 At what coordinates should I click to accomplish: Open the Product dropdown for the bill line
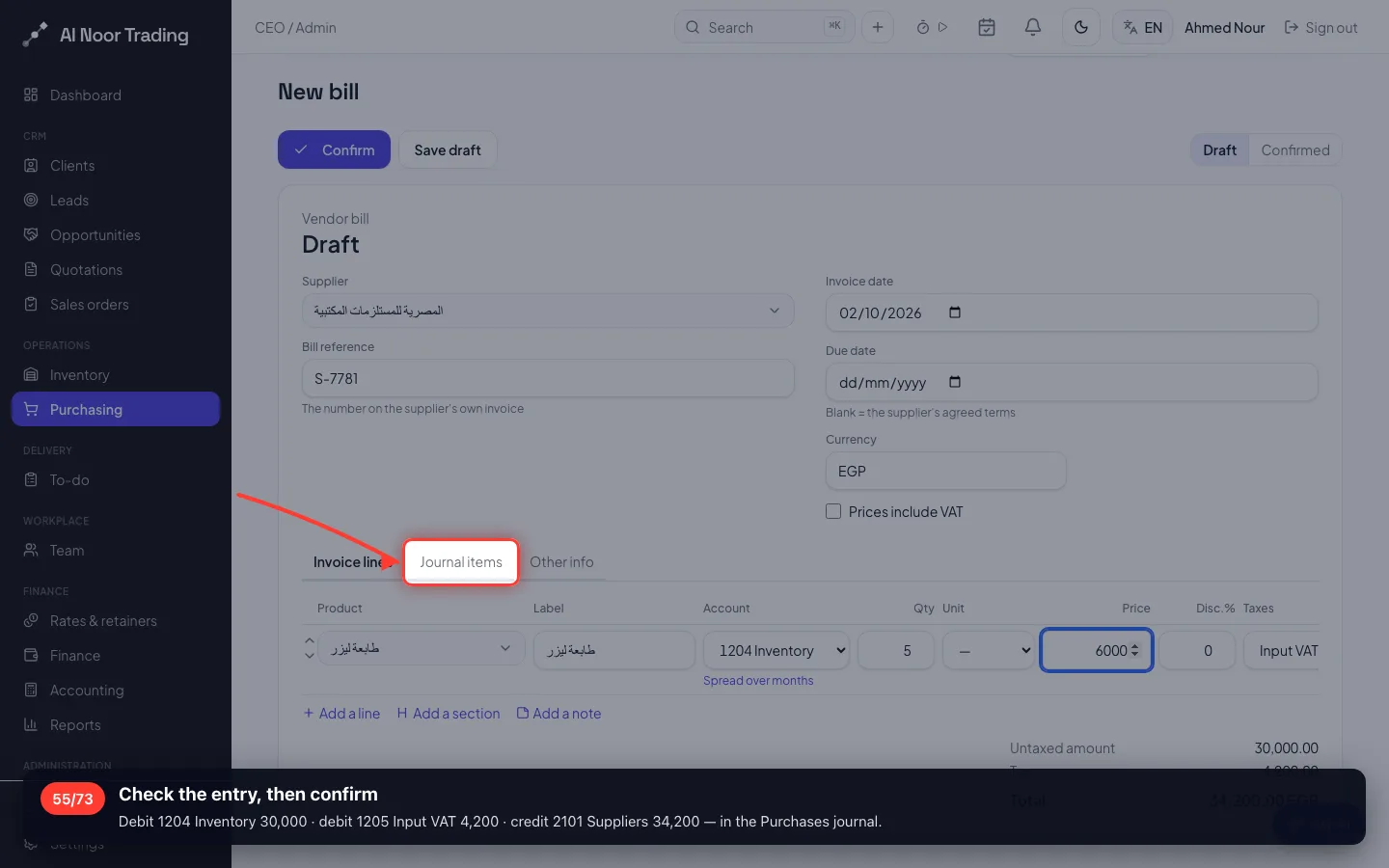click(x=422, y=649)
